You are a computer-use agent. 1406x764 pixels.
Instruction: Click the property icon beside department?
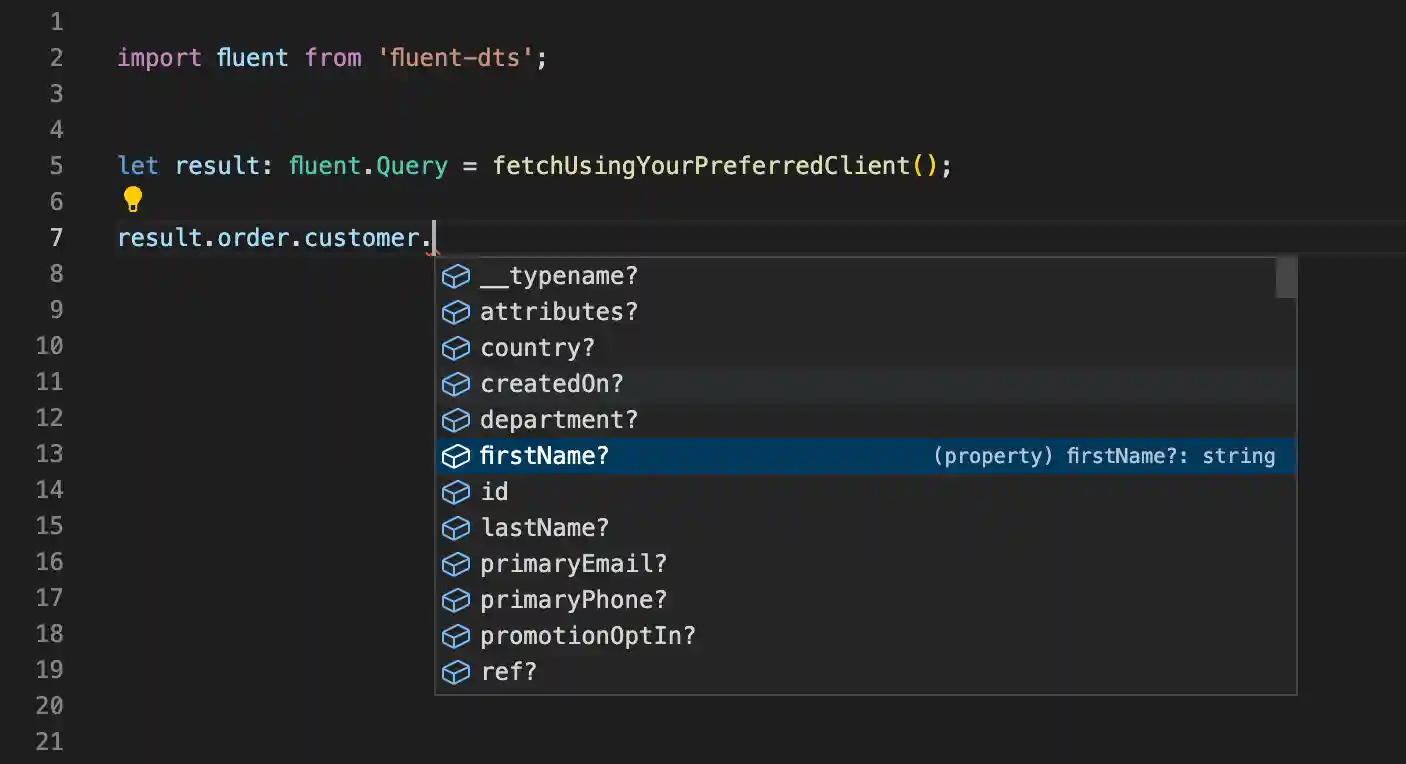pyautogui.click(x=455, y=420)
